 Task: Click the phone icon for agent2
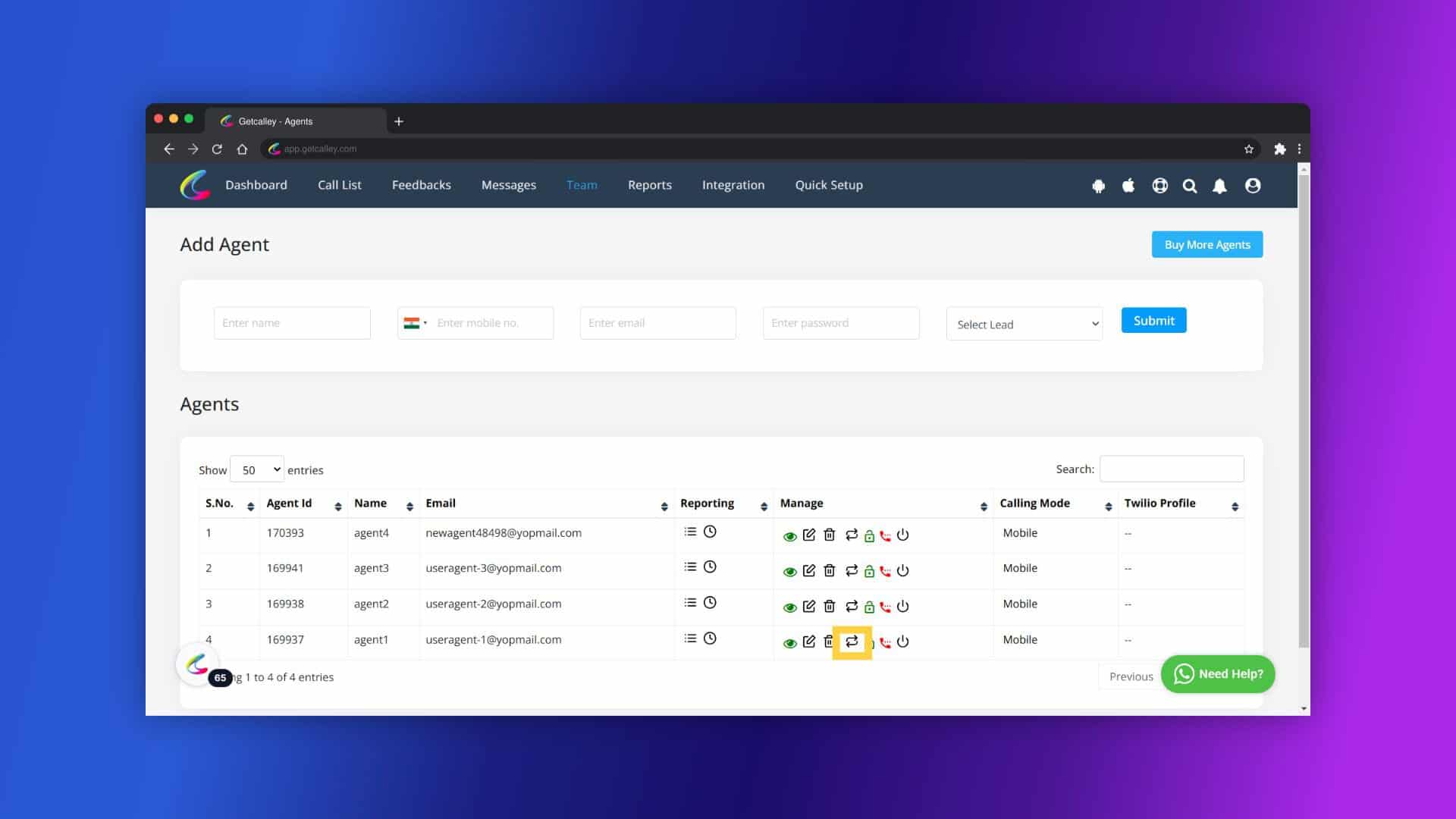886,606
